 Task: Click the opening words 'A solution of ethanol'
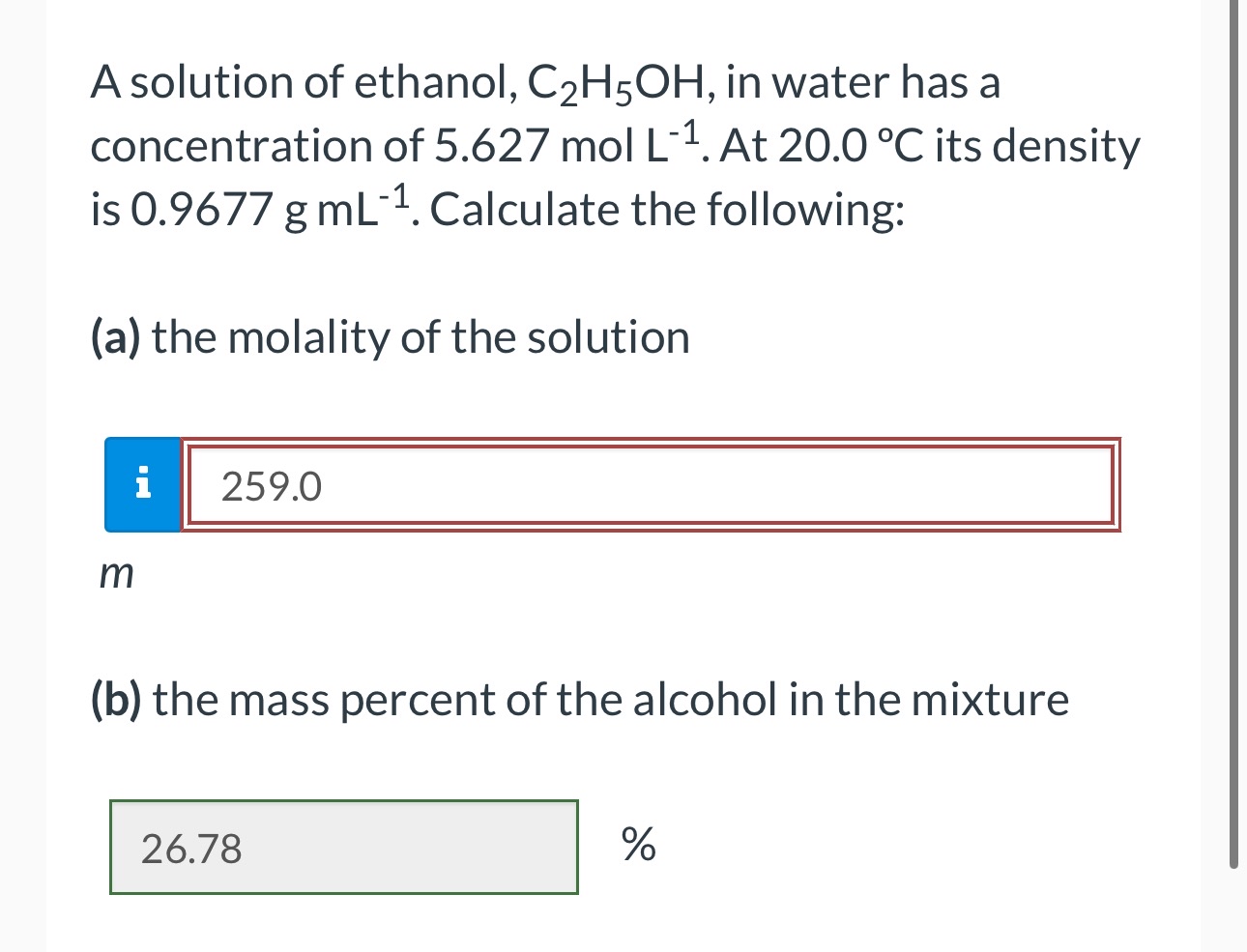pyautogui.click(x=300, y=83)
